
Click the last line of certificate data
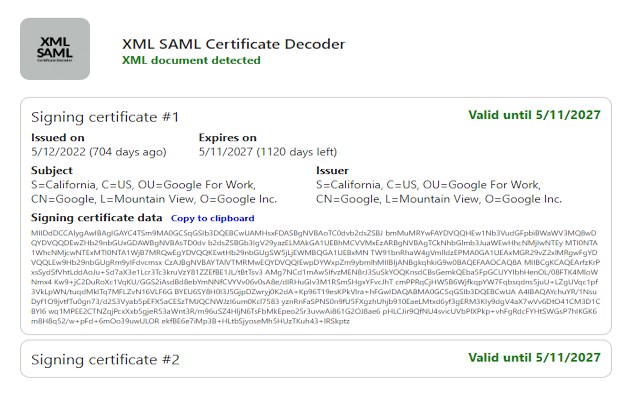[190, 321]
